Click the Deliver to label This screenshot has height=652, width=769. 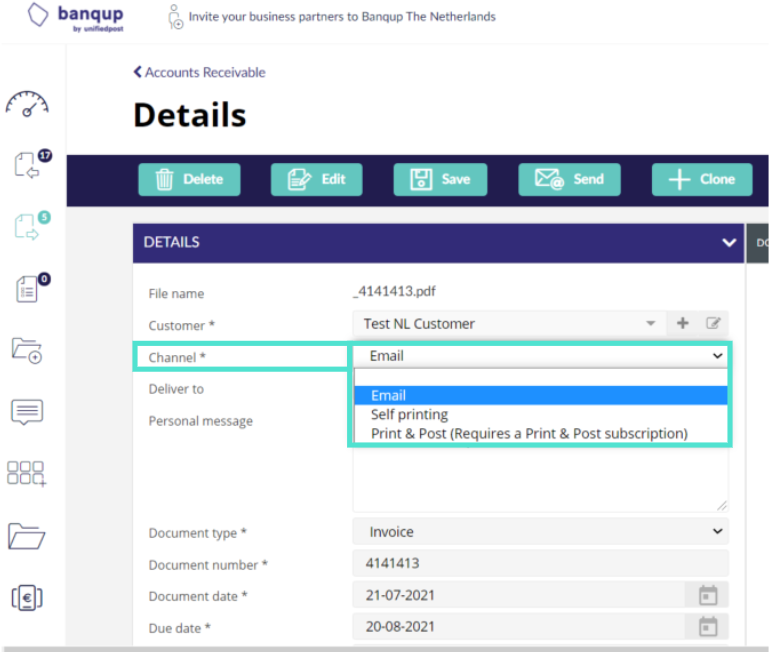click(x=176, y=389)
